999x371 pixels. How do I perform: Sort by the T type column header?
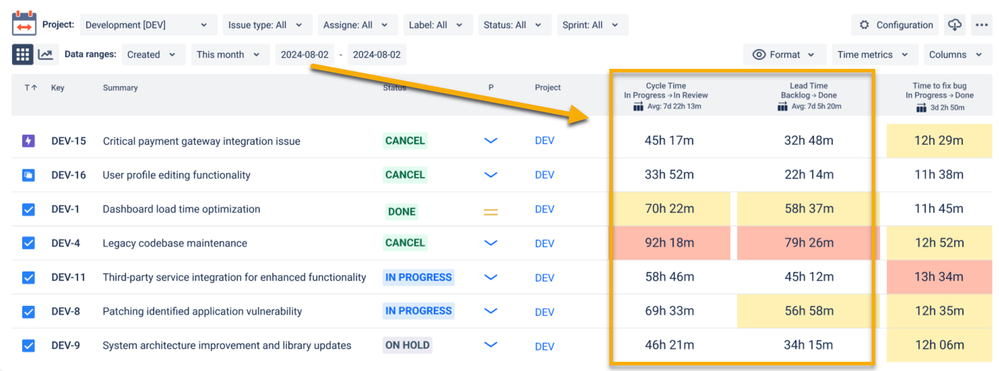[31, 87]
